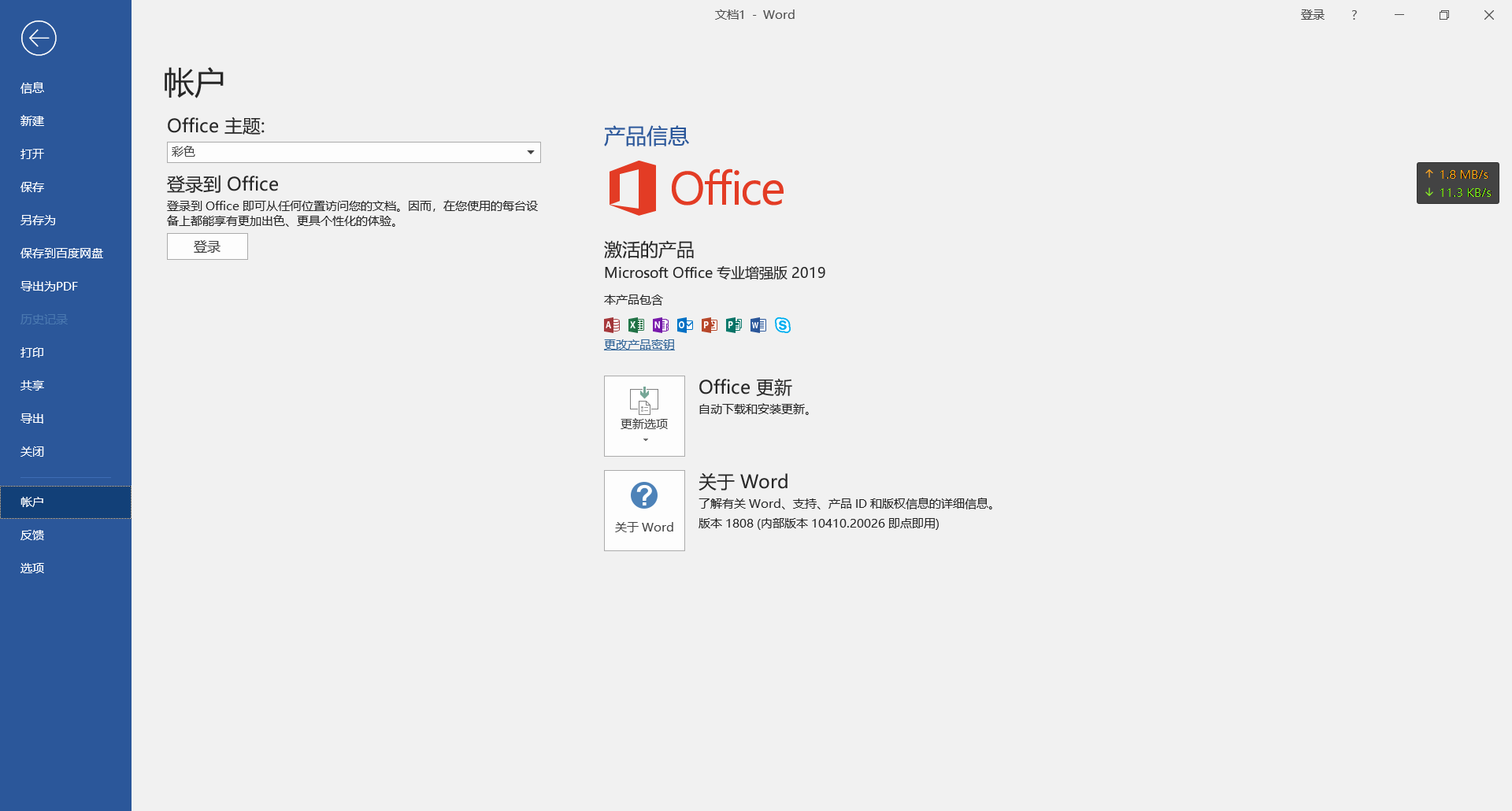Click the OneNote product icon
Viewport: 1512px width, 811px height.
[661, 325]
